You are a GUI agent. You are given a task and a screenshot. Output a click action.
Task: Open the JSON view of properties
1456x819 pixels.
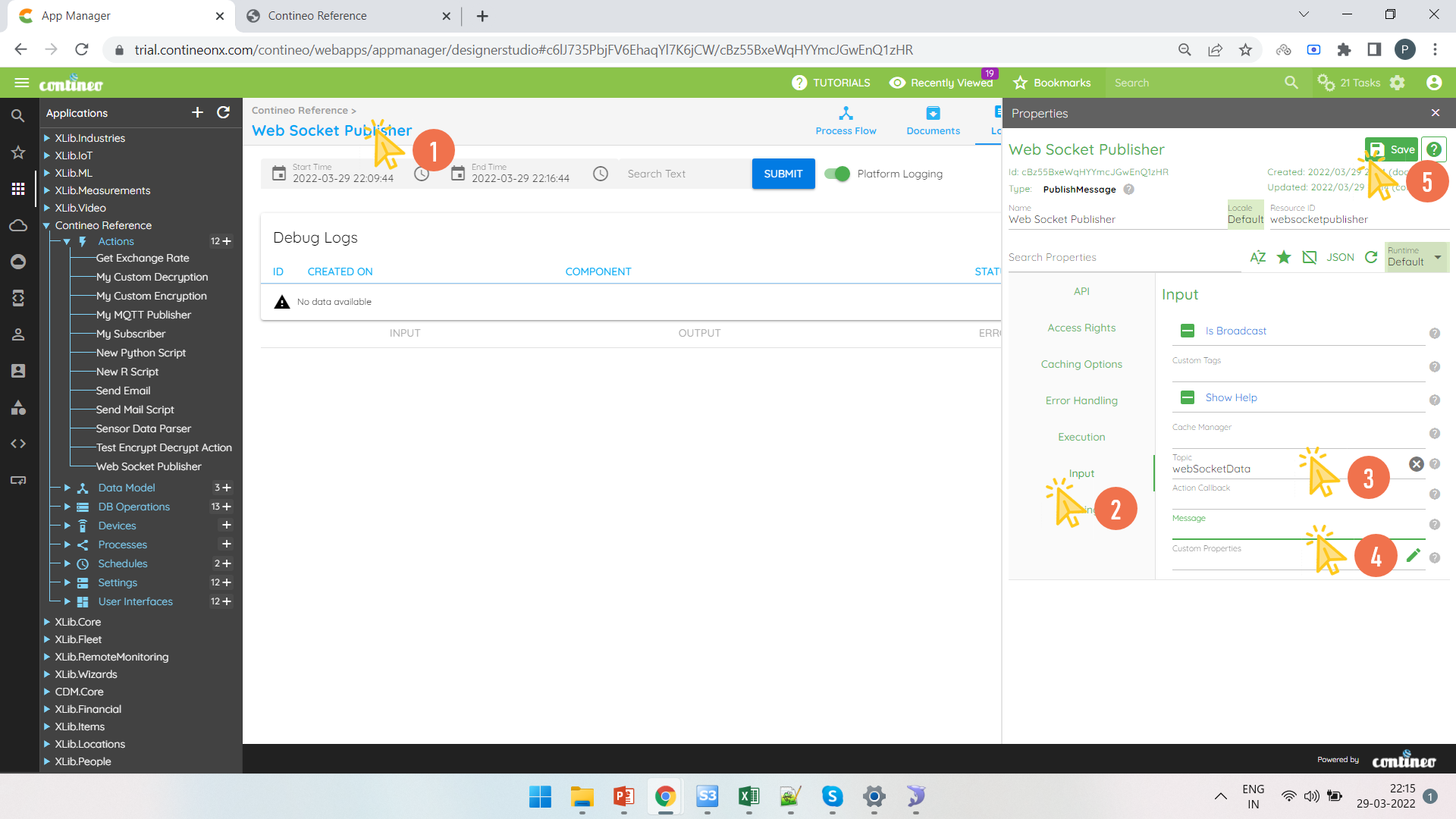tap(1340, 257)
